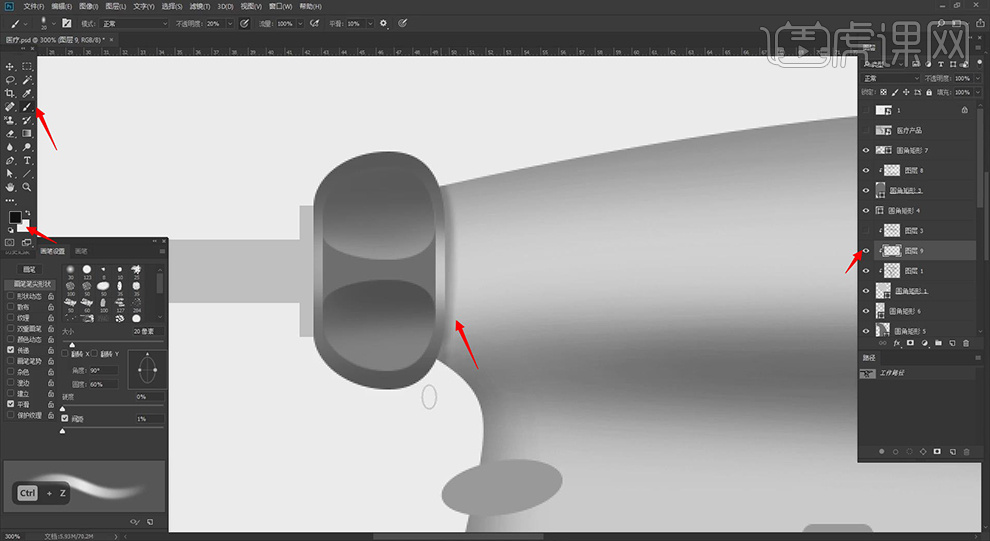Create new group folder icon
This screenshot has height=541, width=990.
938,343
